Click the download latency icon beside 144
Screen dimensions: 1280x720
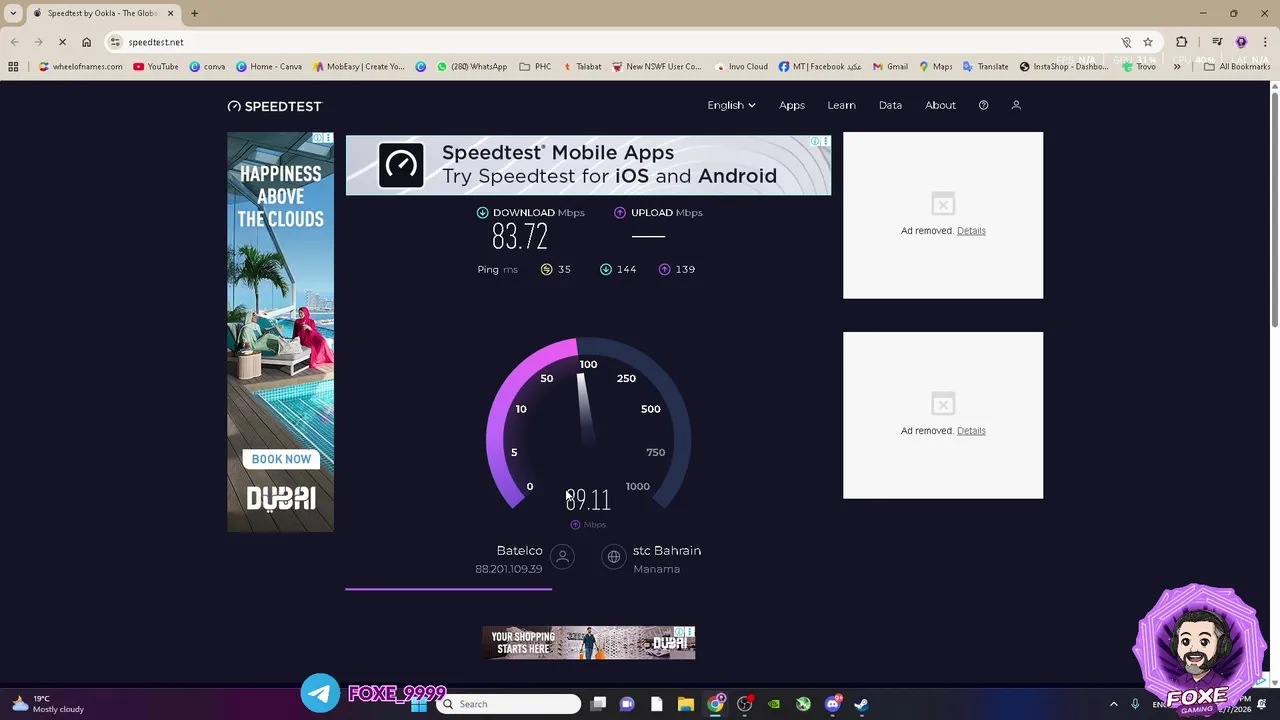(x=605, y=269)
